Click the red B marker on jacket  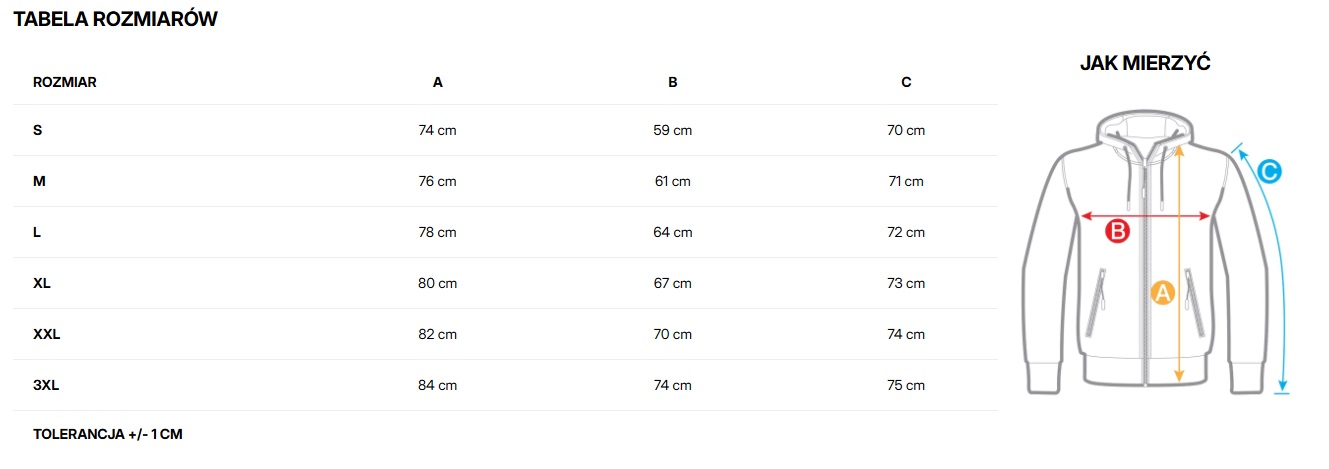[1117, 232]
